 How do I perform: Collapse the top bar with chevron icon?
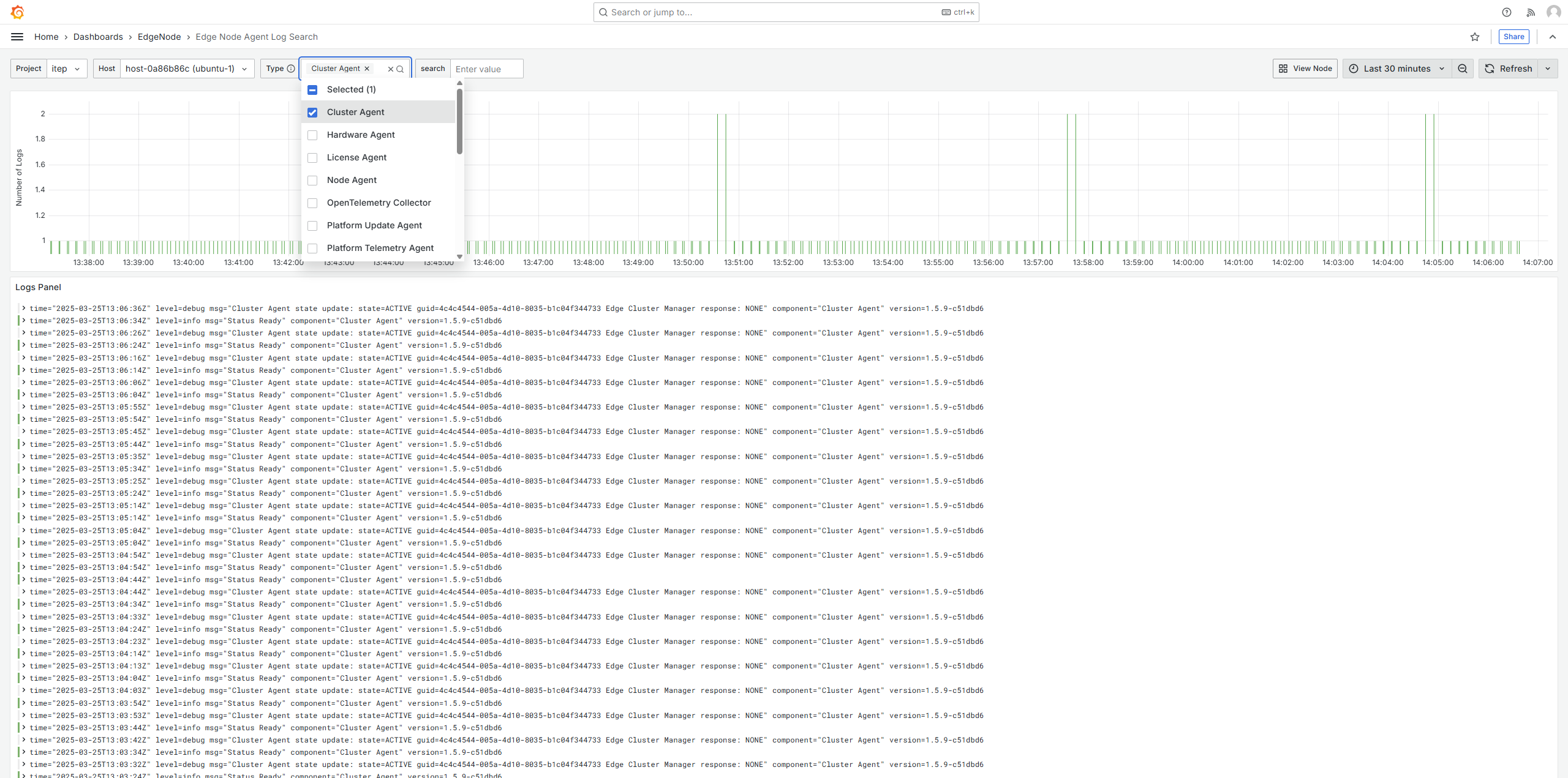tap(1553, 37)
